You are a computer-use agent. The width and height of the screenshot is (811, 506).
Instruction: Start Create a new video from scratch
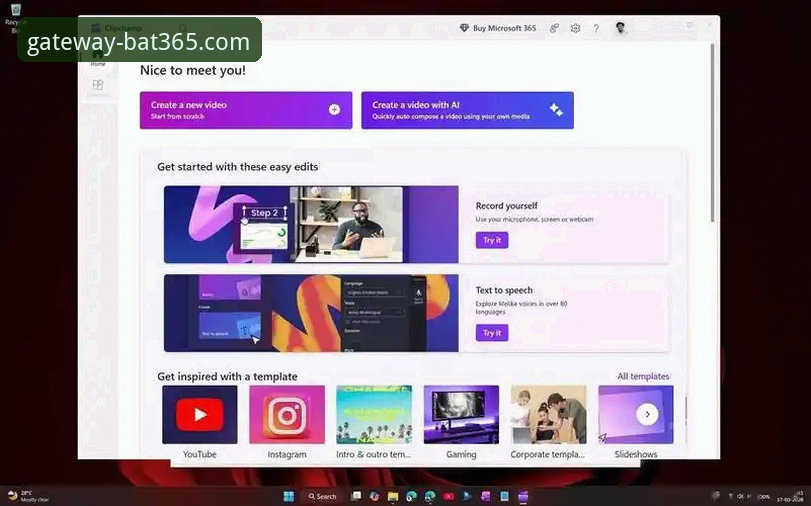pyautogui.click(x=246, y=110)
